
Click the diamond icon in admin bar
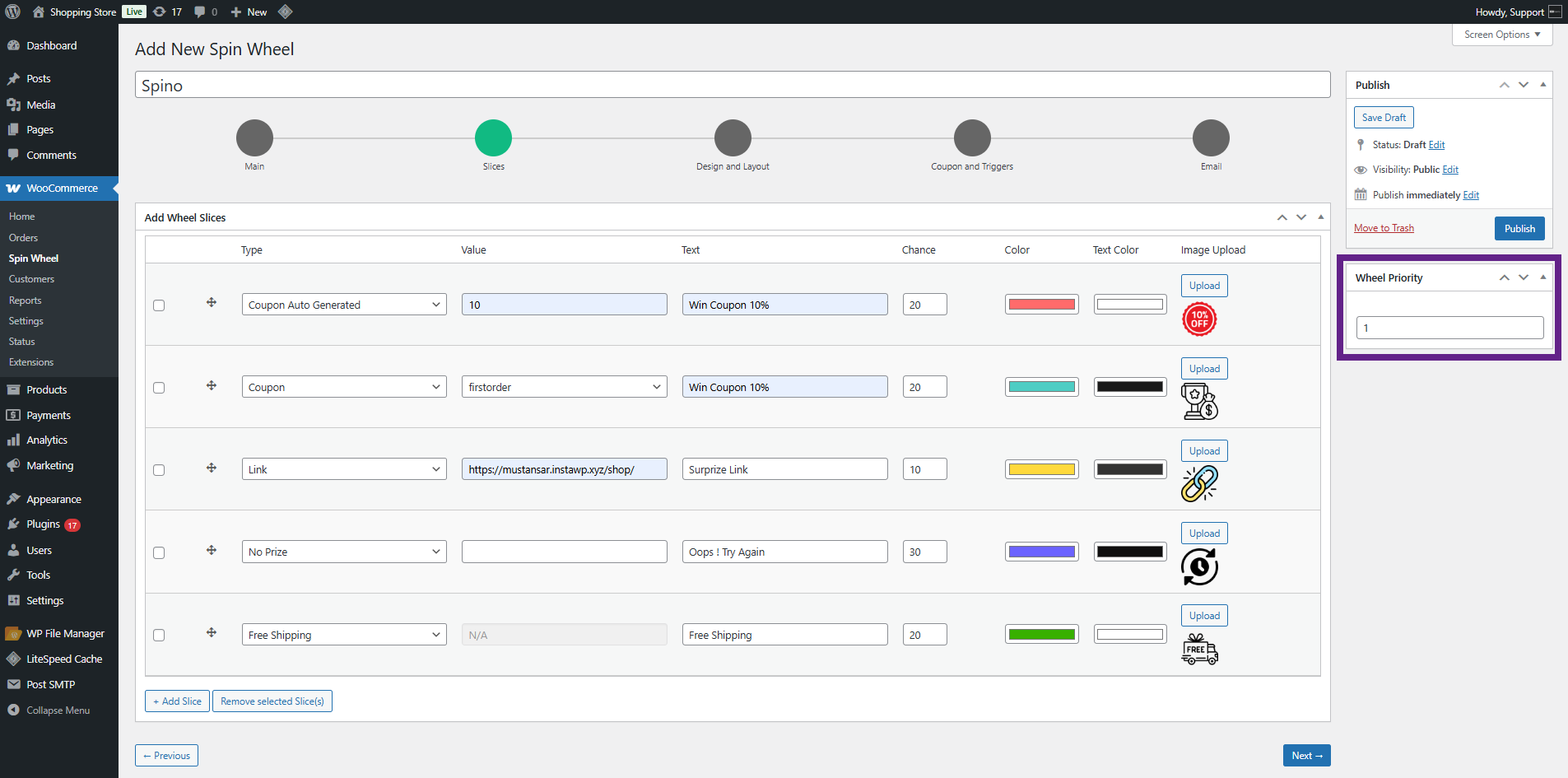pyautogui.click(x=286, y=12)
